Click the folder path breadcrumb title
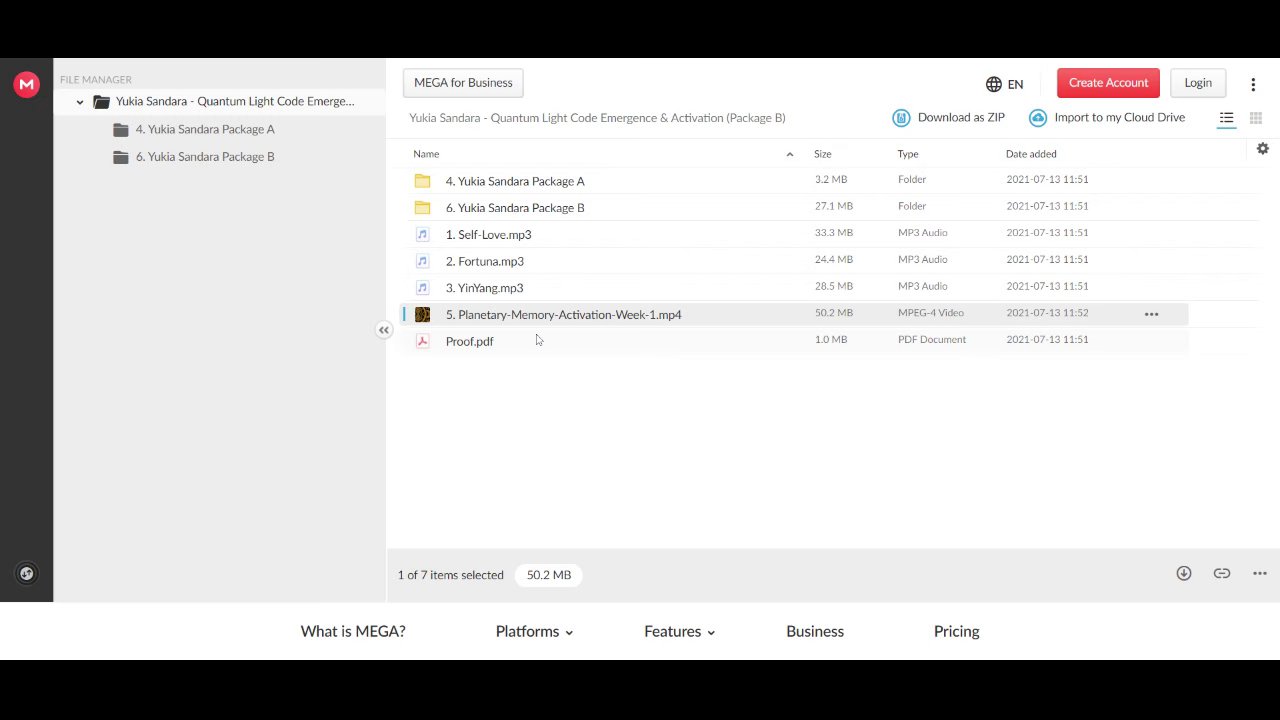Image resolution: width=1280 pixels, height=720 pixels. 597,118
